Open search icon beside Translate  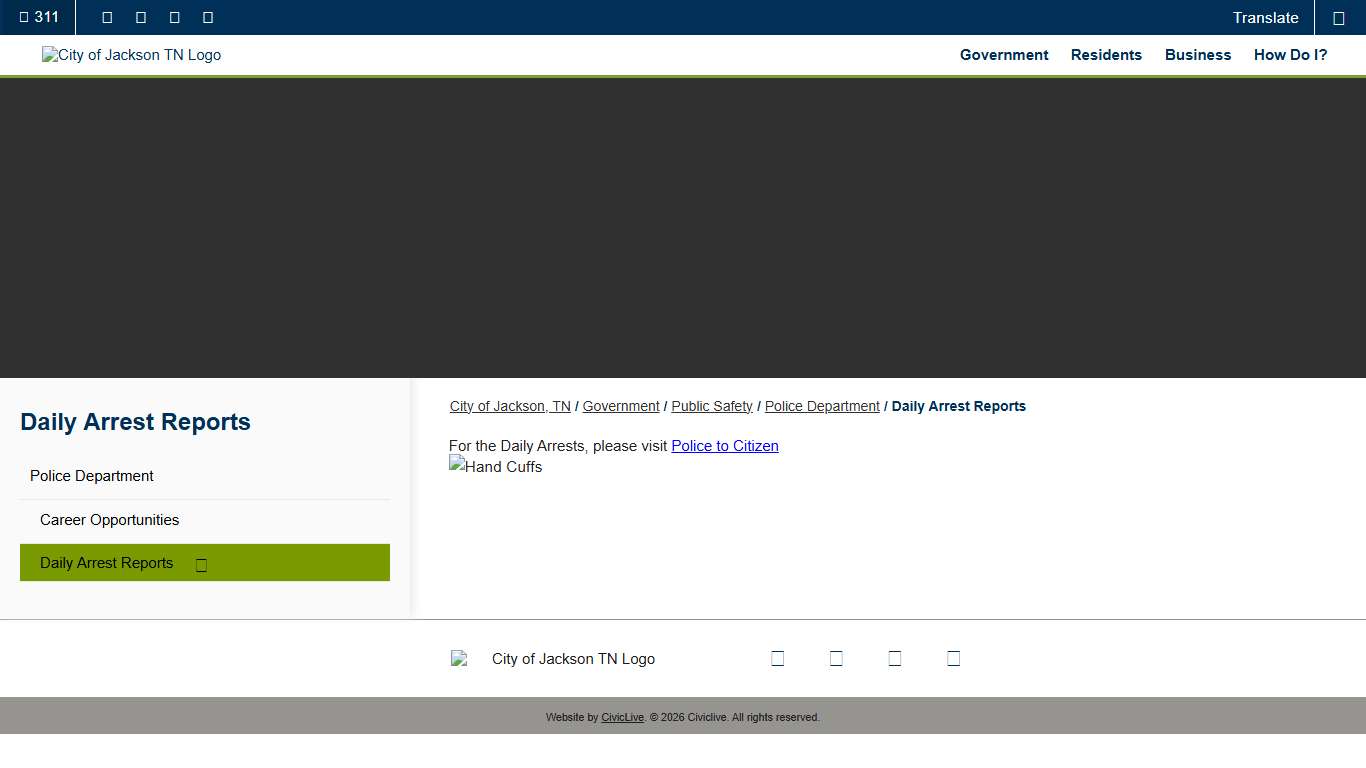pos(1339,18)
